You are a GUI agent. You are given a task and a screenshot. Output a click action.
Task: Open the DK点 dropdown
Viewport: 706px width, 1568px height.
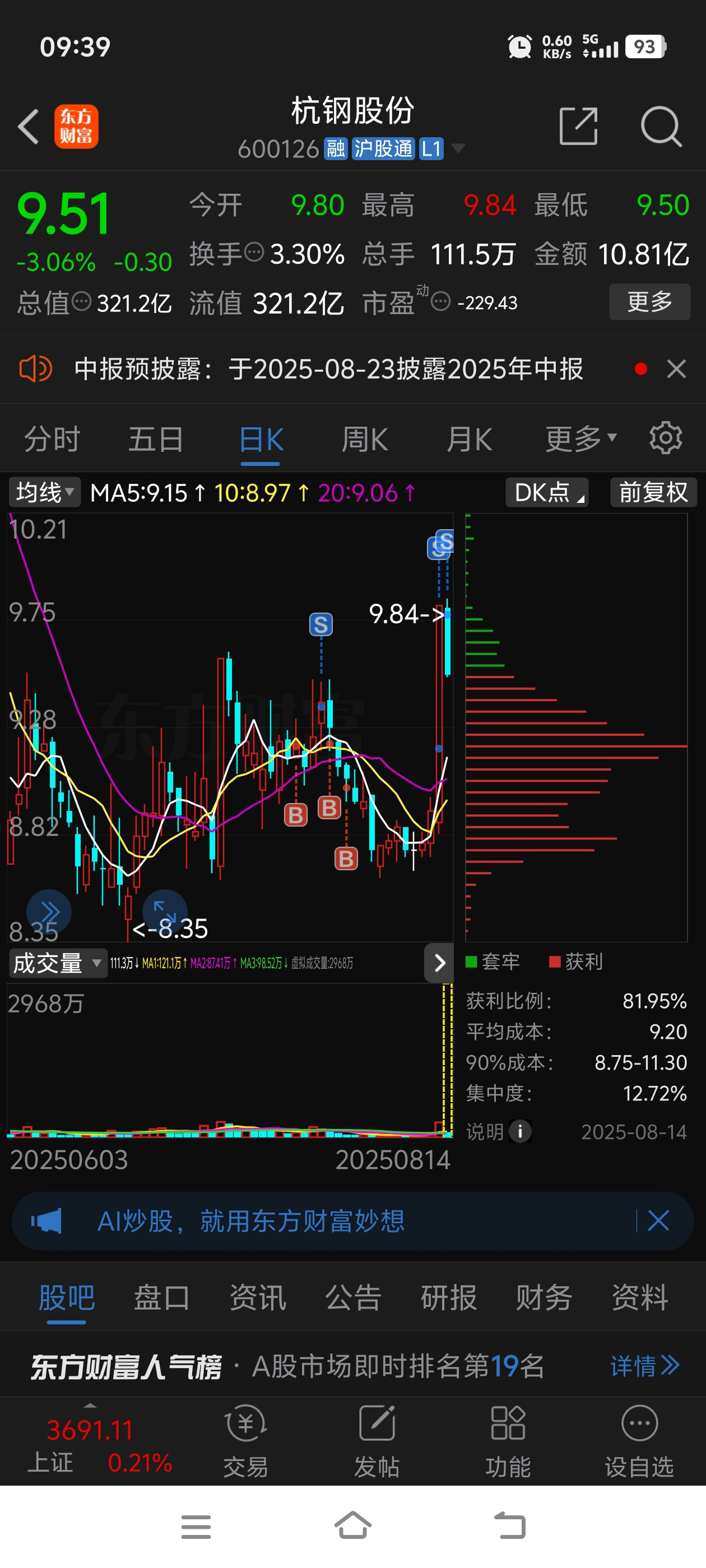[546, 492]
